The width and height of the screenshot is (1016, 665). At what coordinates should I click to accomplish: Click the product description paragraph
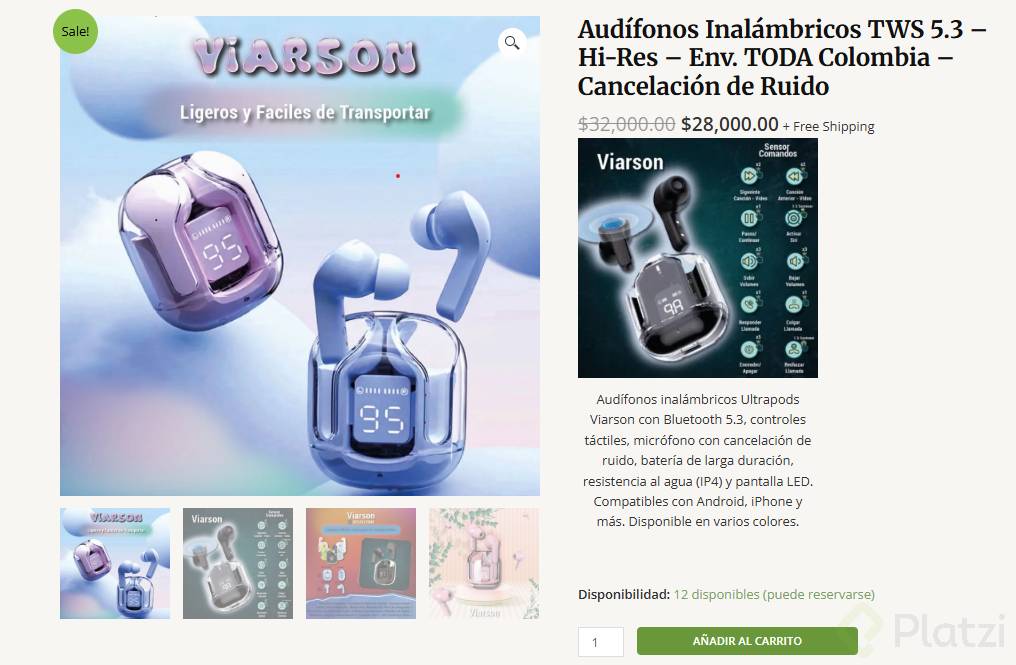pos(698,460)
